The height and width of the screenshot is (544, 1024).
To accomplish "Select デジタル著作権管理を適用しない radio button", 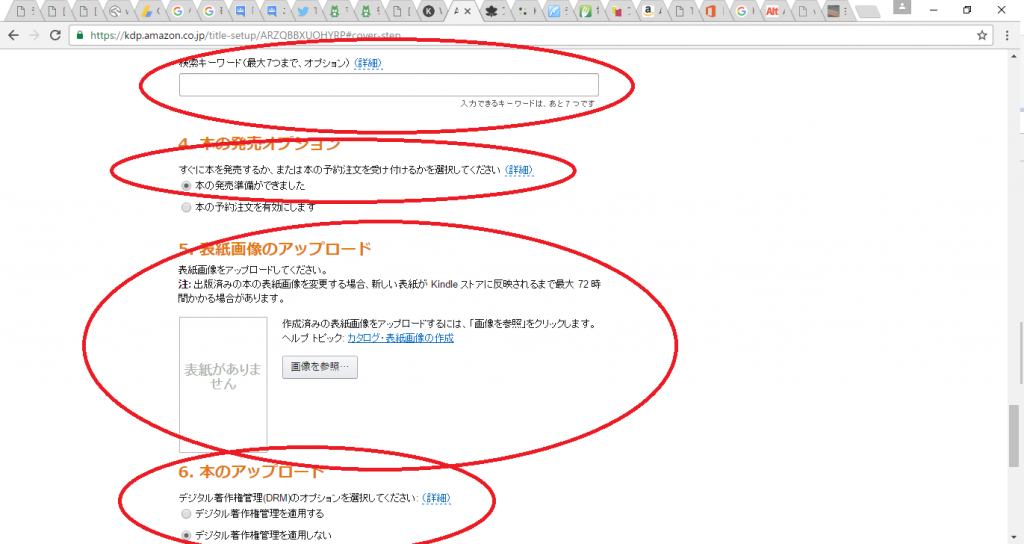I will pos(186,536).
